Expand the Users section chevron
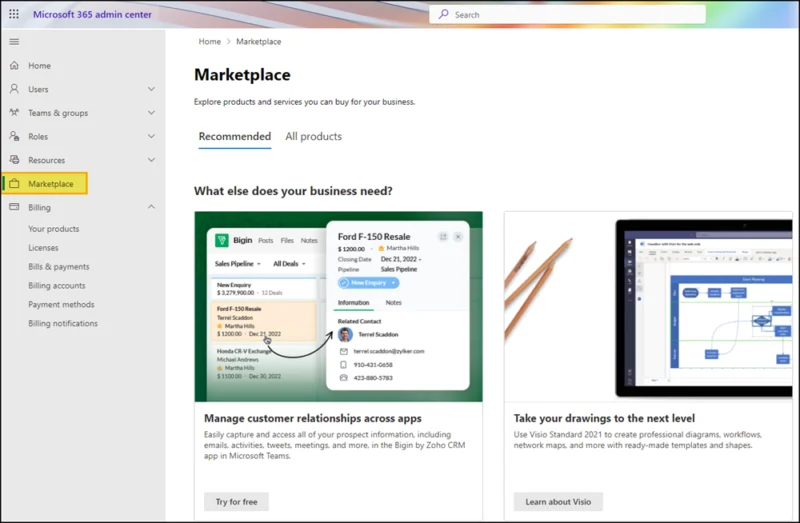The height and width of the screenshot is (523, 800). click(x=152, y=89)
